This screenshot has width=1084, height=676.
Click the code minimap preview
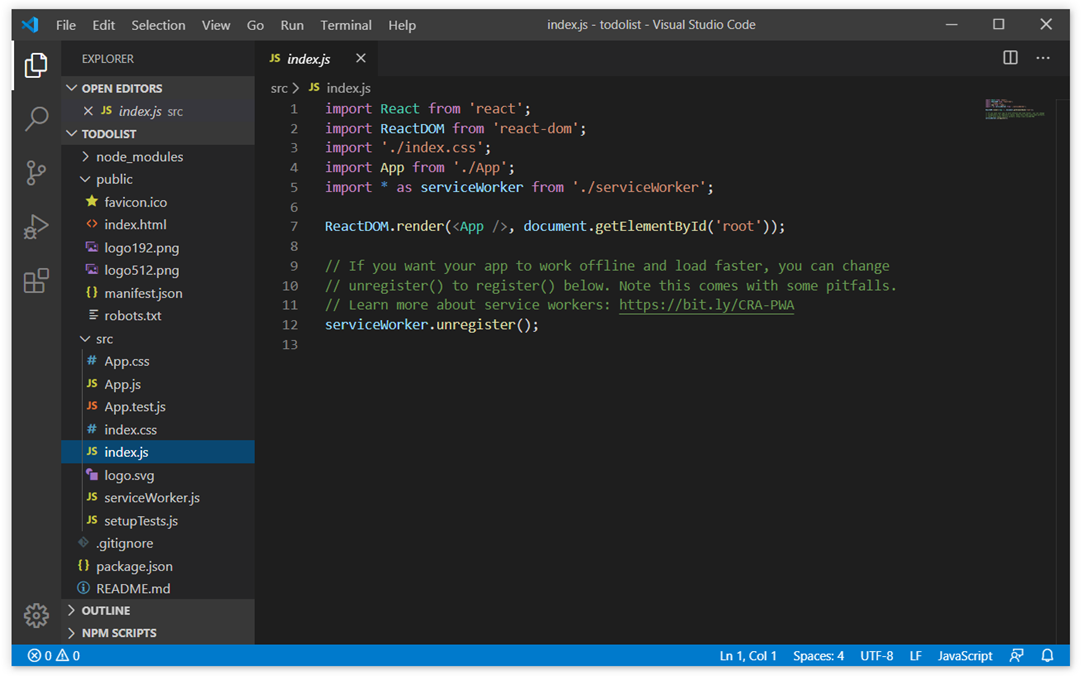pyautogui.click(x=1015, y=109)
